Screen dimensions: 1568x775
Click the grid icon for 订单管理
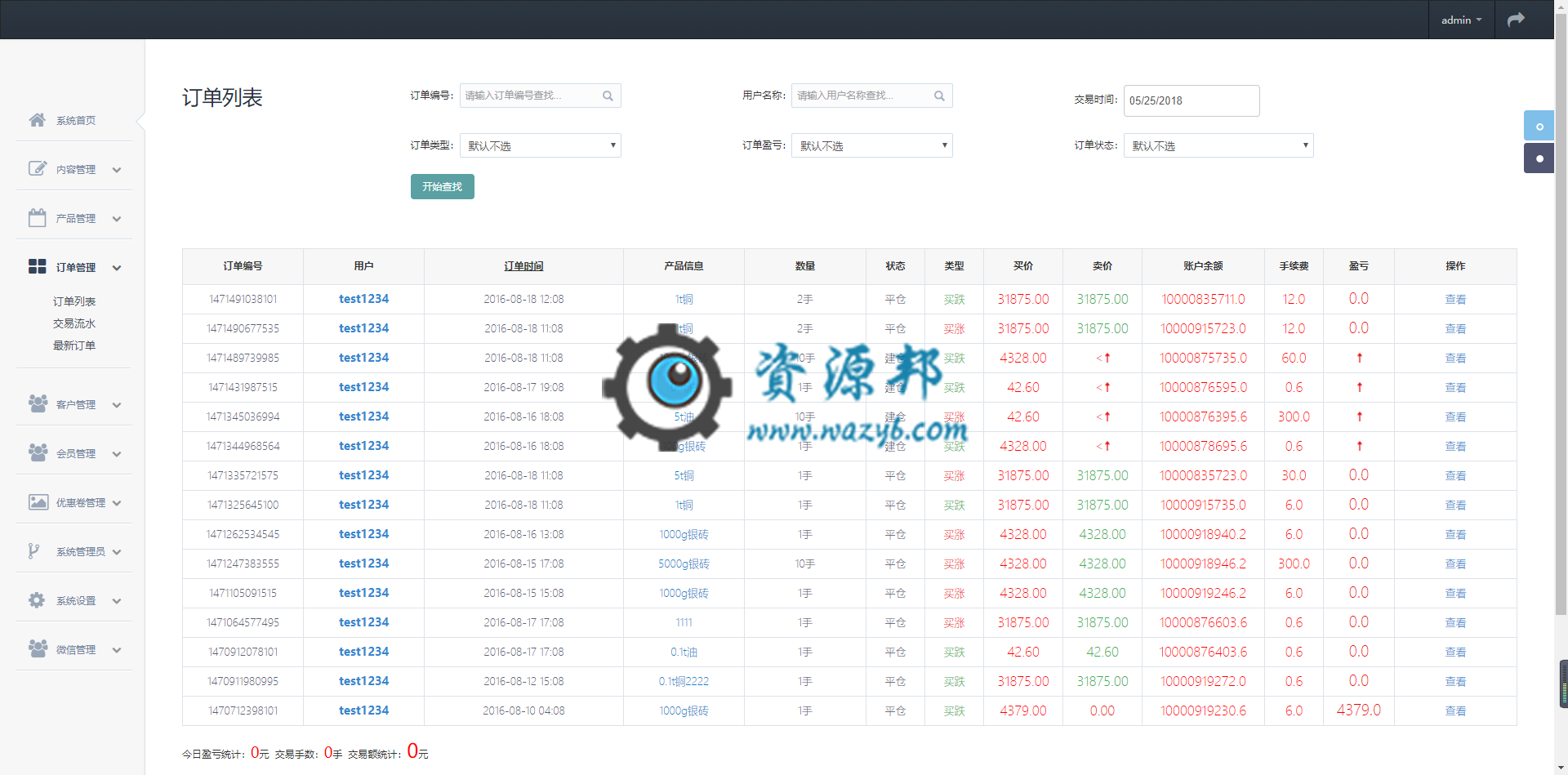(x=37, y=266)
